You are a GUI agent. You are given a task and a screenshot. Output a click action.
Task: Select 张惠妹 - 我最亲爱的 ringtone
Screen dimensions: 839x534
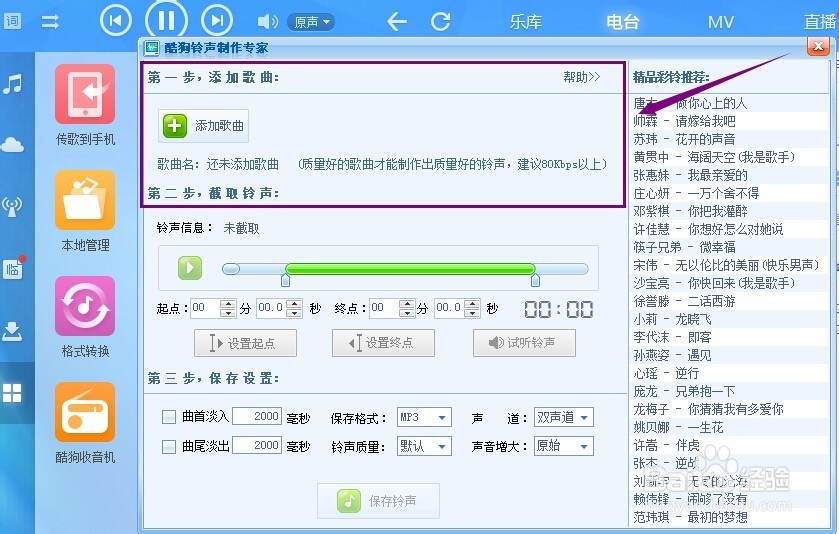coord(690,176)
